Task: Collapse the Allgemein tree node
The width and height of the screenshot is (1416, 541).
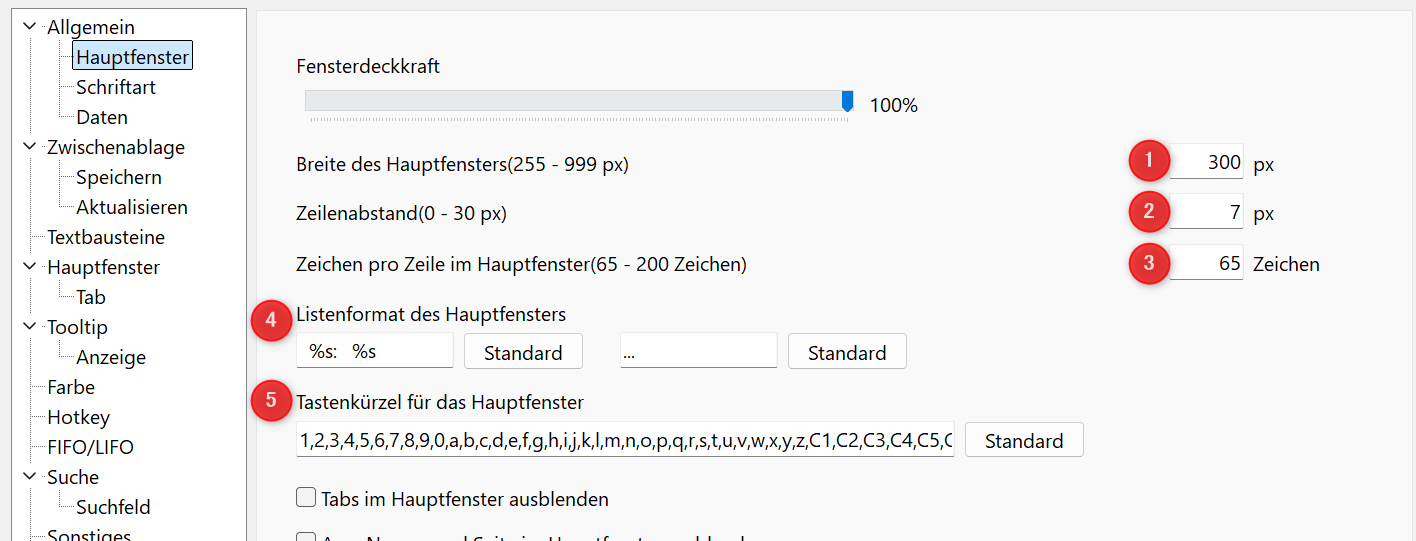Action: pos(29,27)
